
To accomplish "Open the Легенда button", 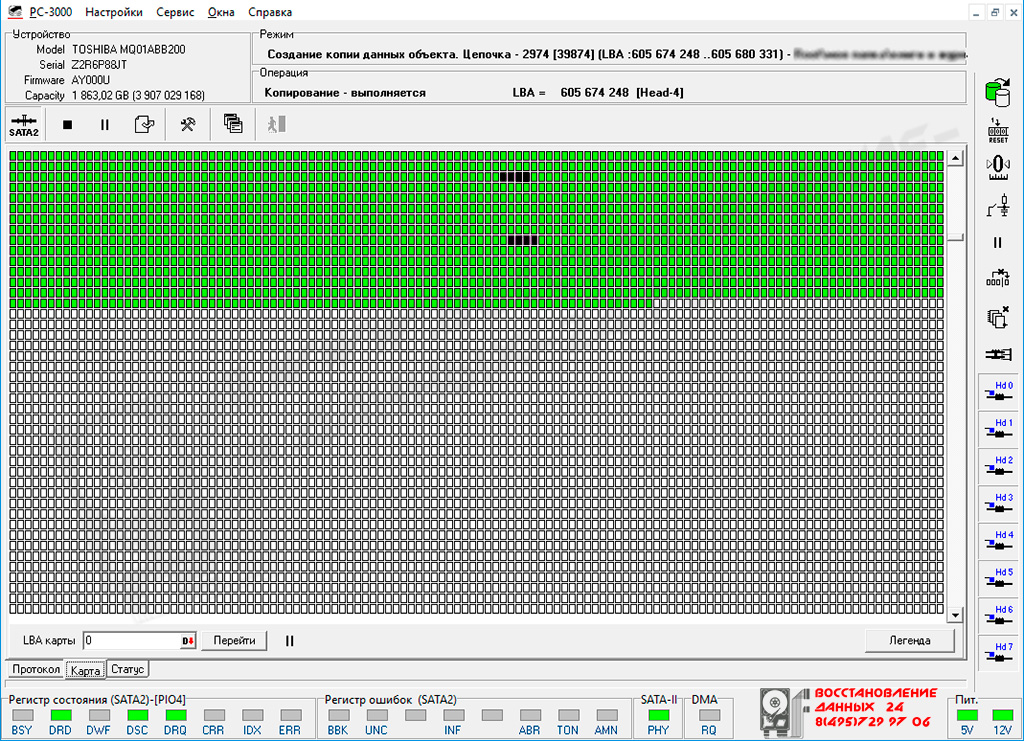I will (x=910, y=640).
